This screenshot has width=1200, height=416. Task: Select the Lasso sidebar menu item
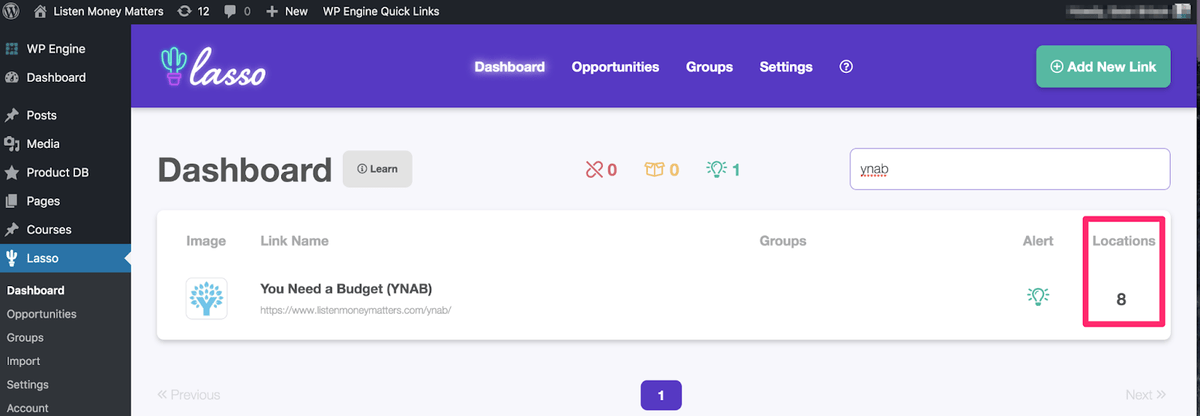[x=65, y=258]
